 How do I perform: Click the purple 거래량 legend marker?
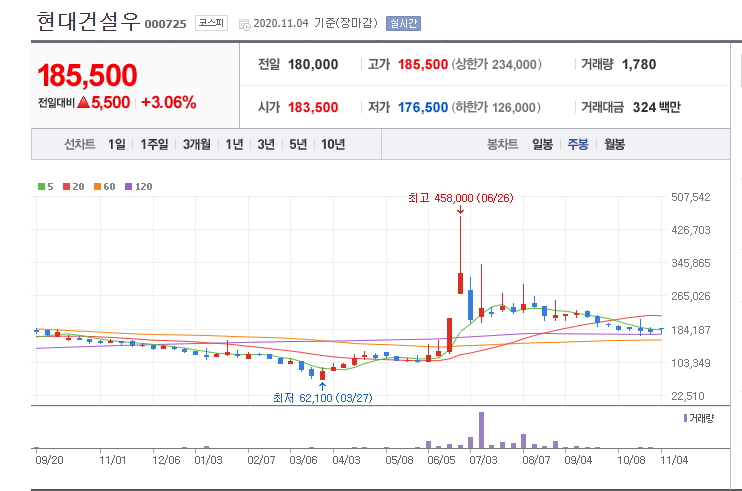click(x=685, y=418)
